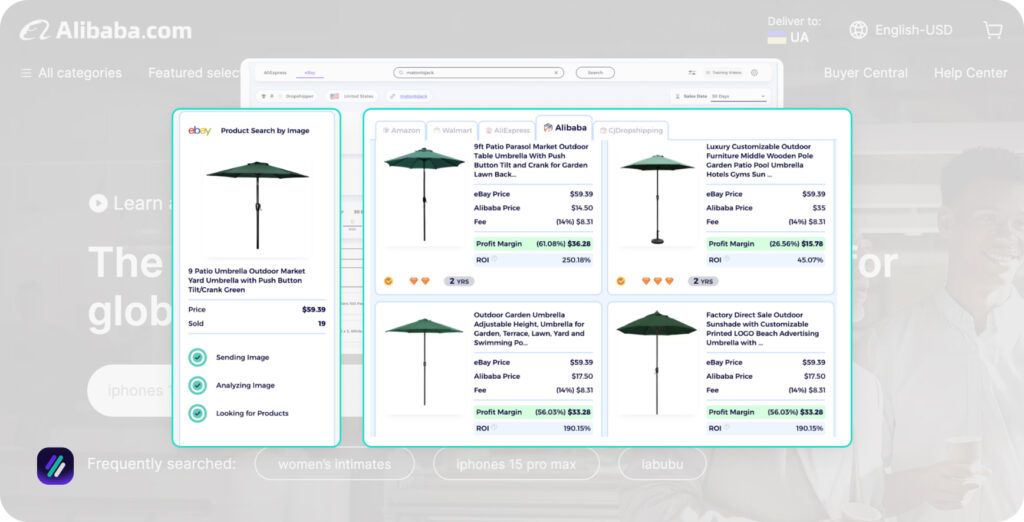Image resolution: width=1024 pixels, height=522 pixels.
Task: Click the 9 Patio Umbrella eBay listing title
Action: tap(246, 280)
